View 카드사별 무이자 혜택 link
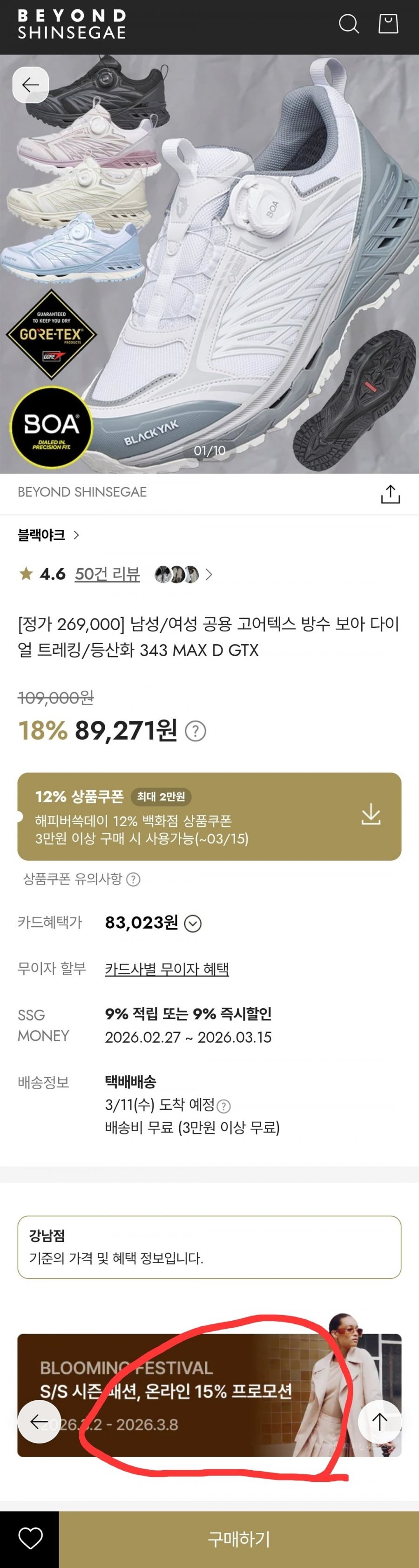 pos(167,969)
